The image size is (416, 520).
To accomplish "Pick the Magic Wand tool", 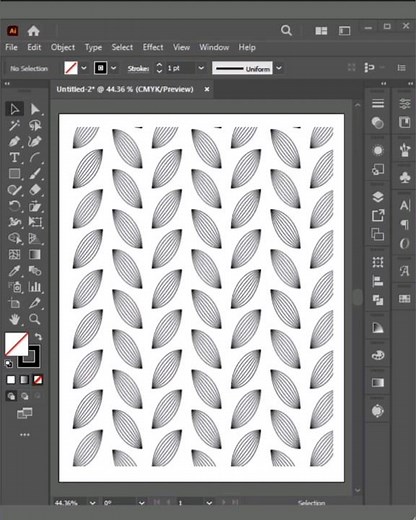I will (14, 125).
